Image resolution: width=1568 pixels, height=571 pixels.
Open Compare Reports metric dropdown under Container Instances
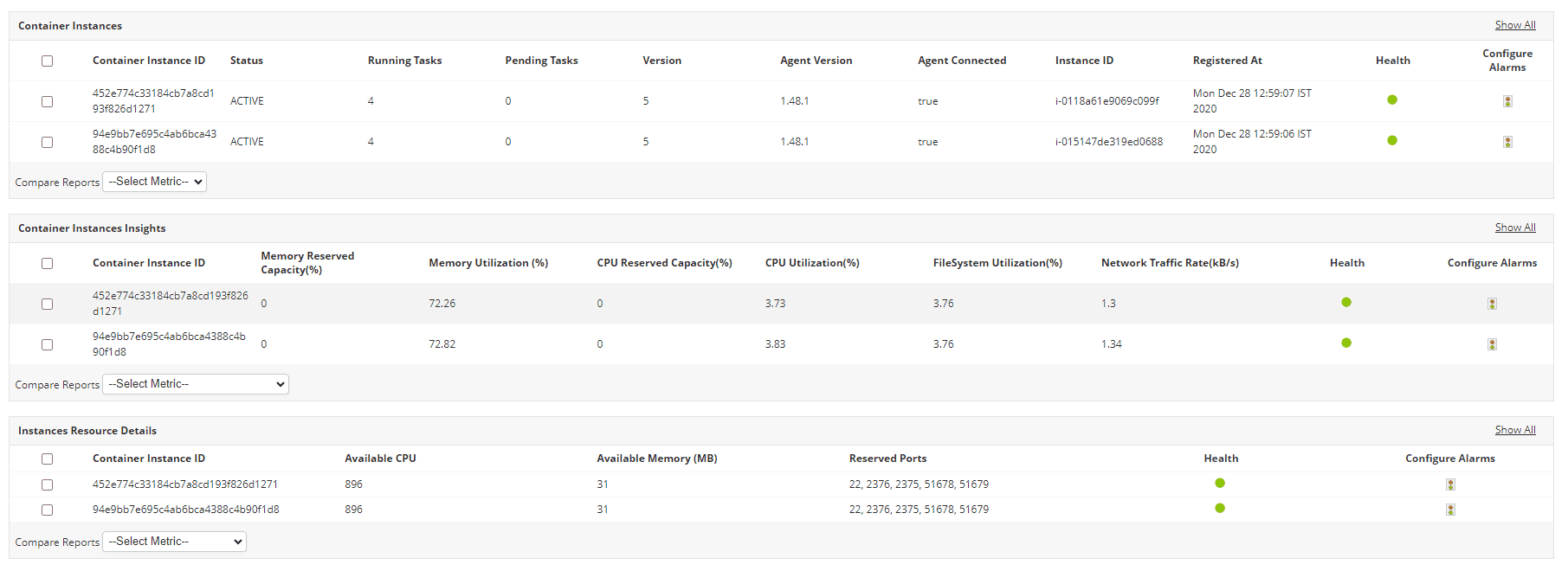[x=154, y=182]
